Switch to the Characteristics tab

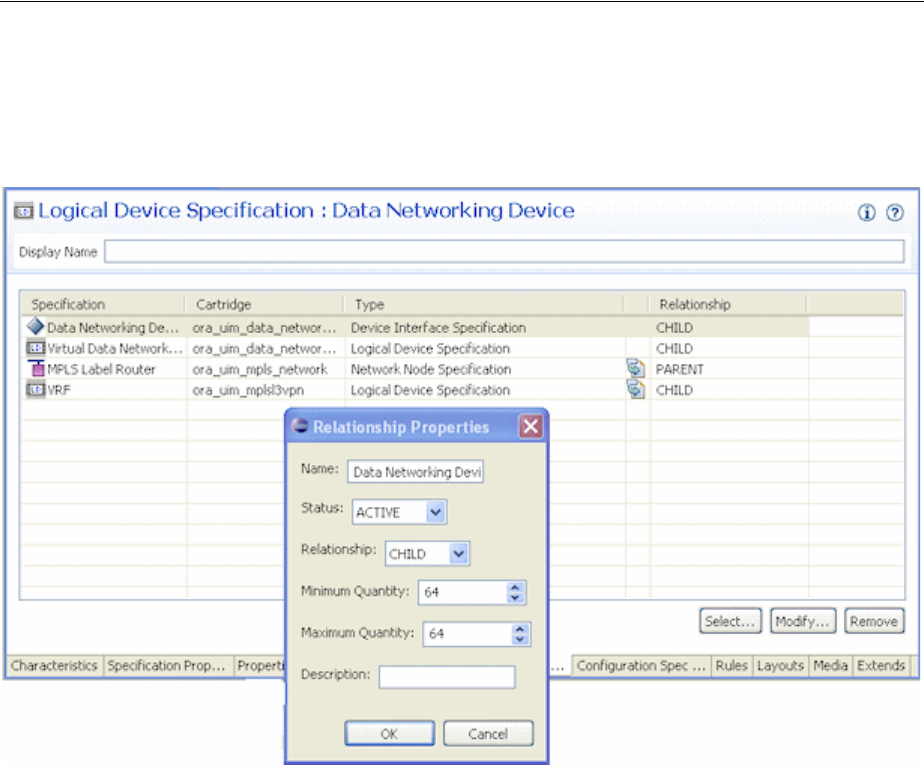click(55, 665)
